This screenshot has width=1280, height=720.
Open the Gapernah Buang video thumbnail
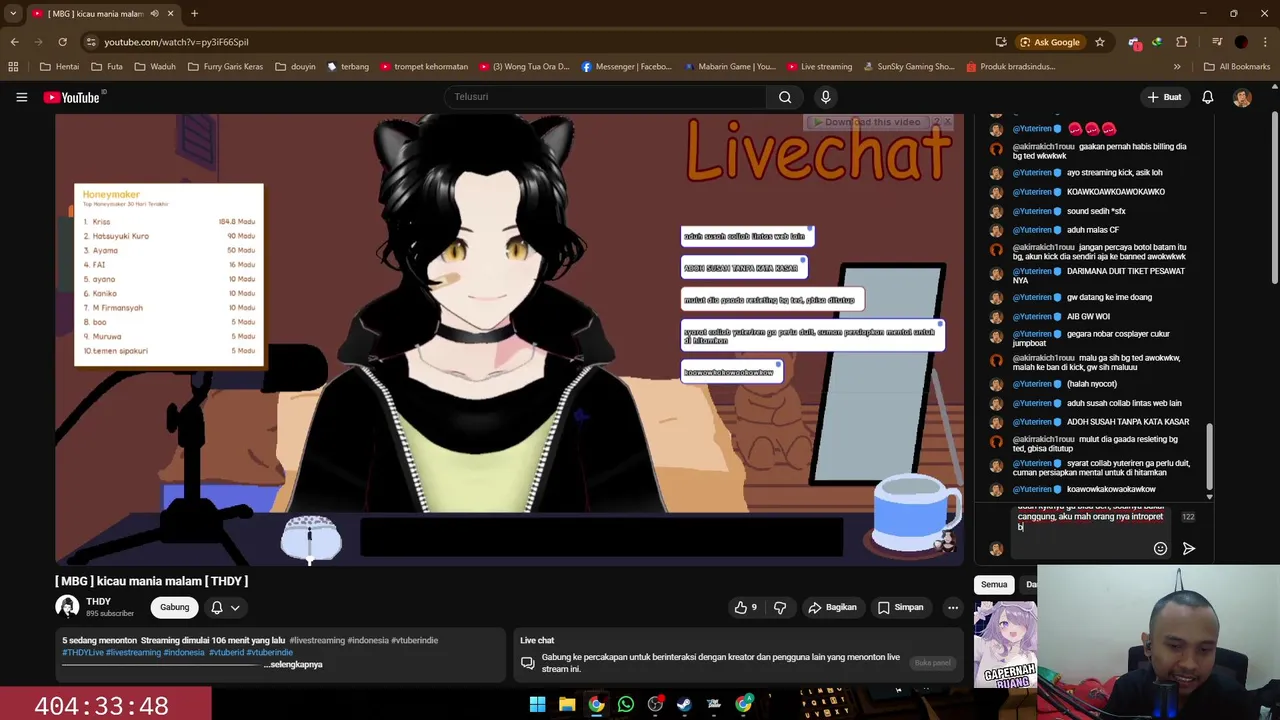tap(1005, 645)
